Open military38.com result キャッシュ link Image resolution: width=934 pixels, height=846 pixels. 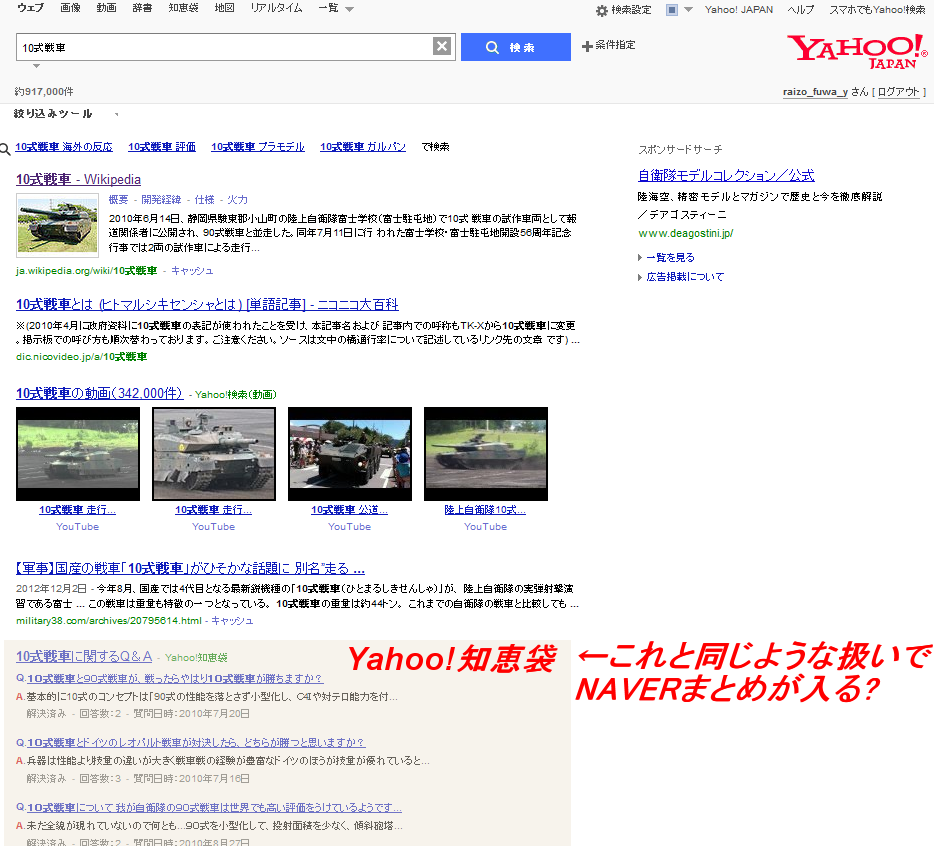click(232, 621)
